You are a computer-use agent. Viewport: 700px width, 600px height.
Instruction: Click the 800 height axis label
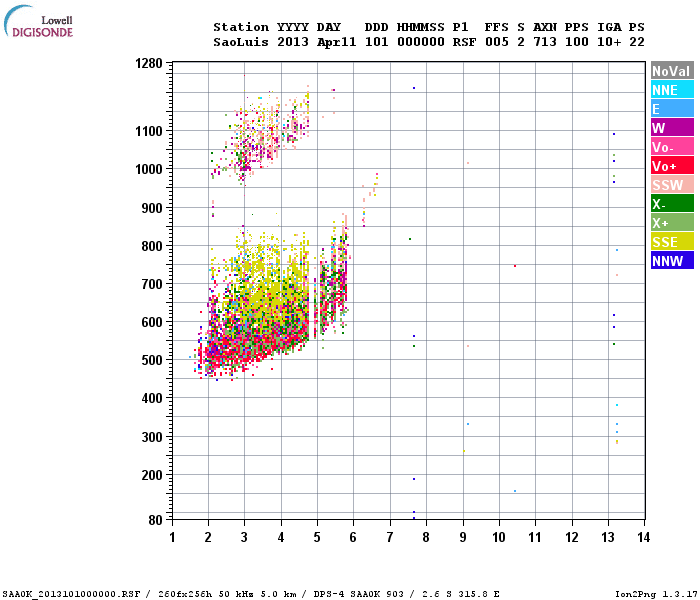coord(152,246)
